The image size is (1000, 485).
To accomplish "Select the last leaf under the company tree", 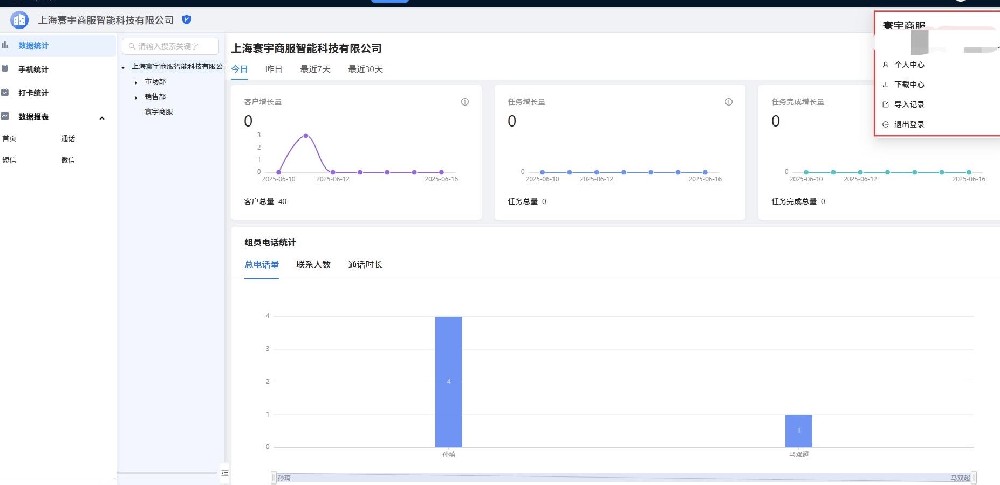I will coord(159,112).
